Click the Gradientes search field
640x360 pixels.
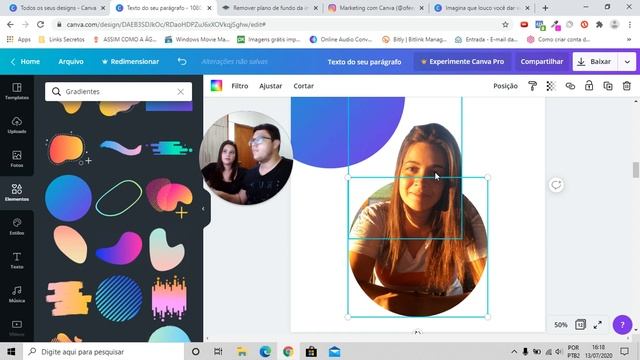[x=118, y=92]
